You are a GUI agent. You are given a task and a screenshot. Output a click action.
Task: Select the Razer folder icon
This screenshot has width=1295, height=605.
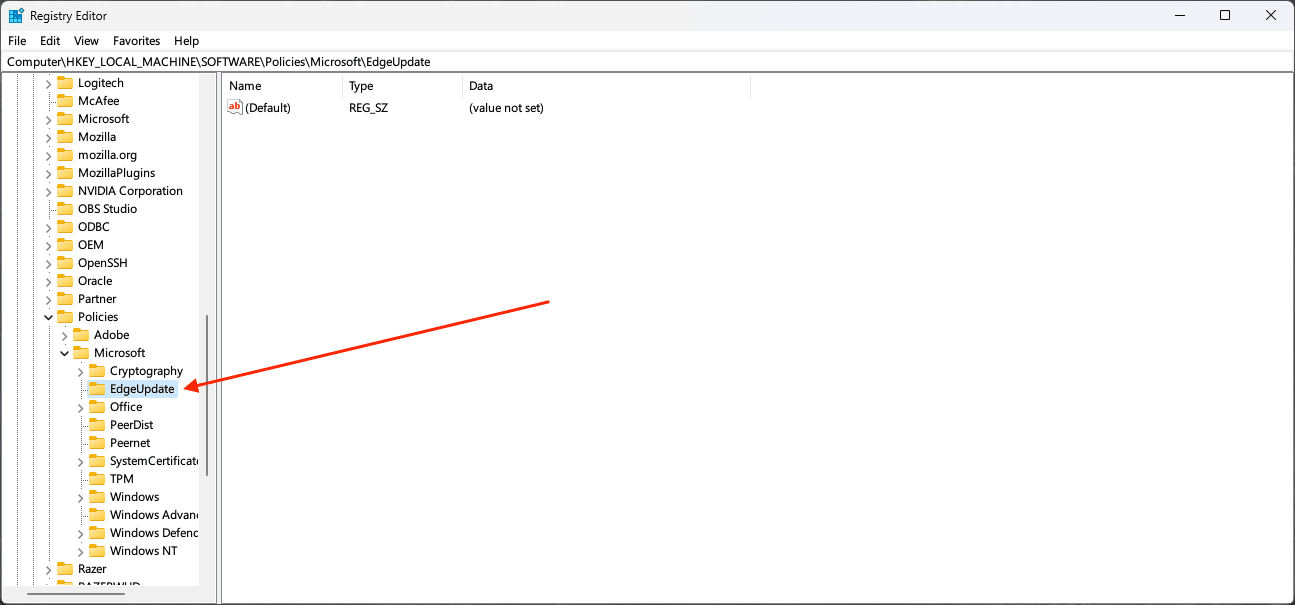65,569
